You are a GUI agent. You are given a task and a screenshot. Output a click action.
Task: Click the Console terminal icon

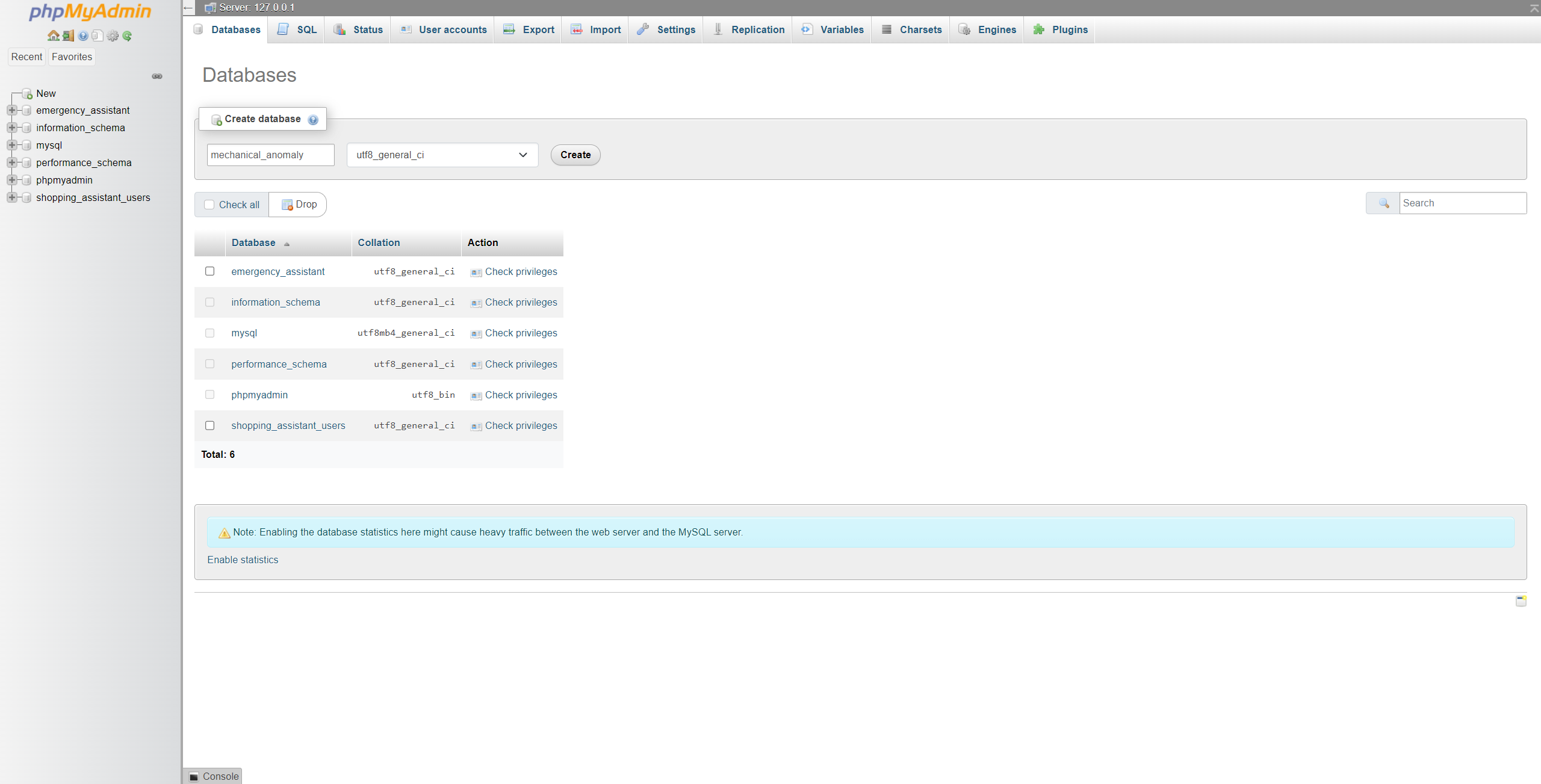[x=194, y=777]
